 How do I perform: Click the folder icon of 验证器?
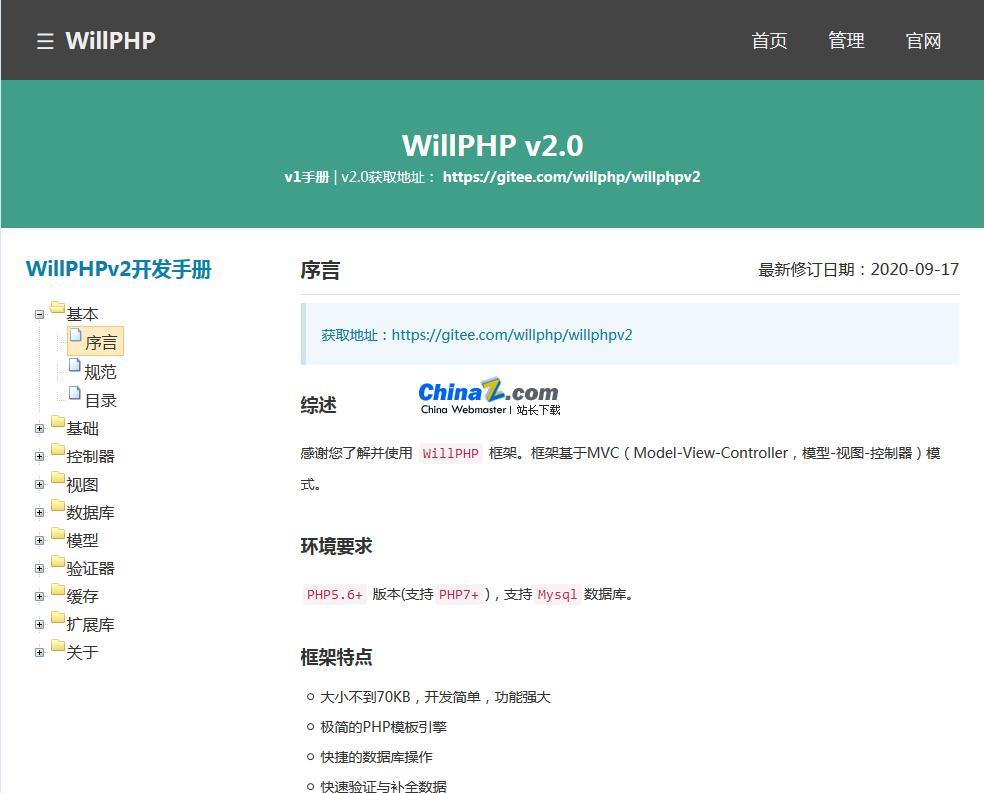pos(58,561)
